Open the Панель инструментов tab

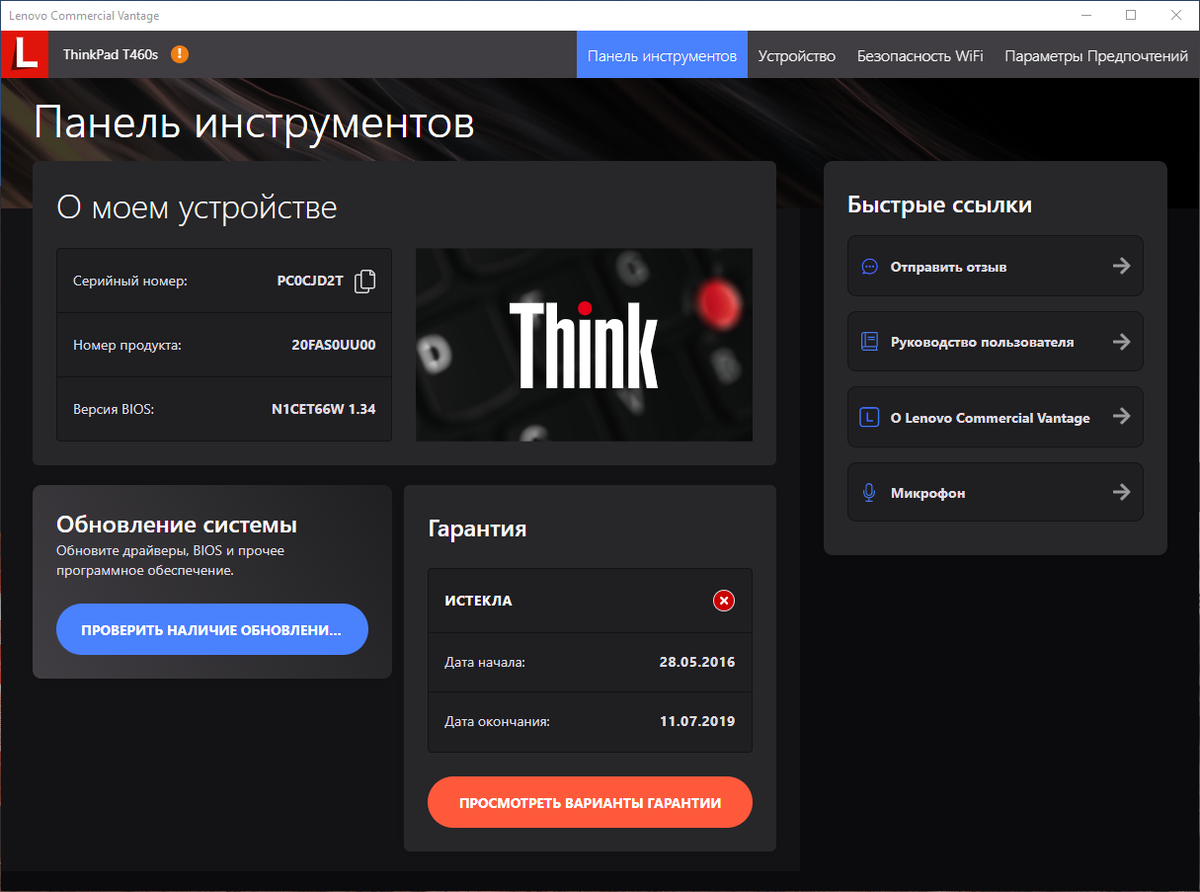pos(662,55)
